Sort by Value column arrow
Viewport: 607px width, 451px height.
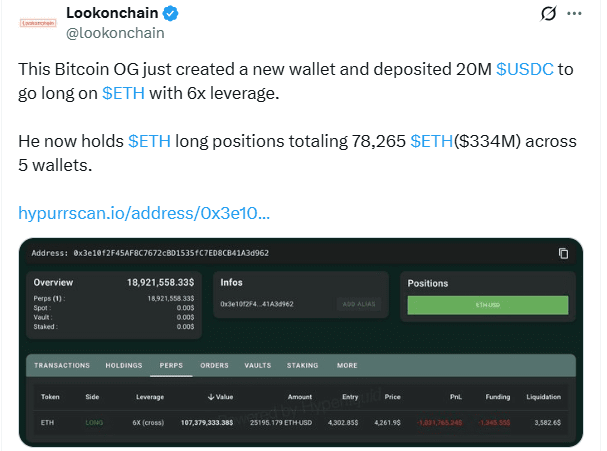click(211, 397)
